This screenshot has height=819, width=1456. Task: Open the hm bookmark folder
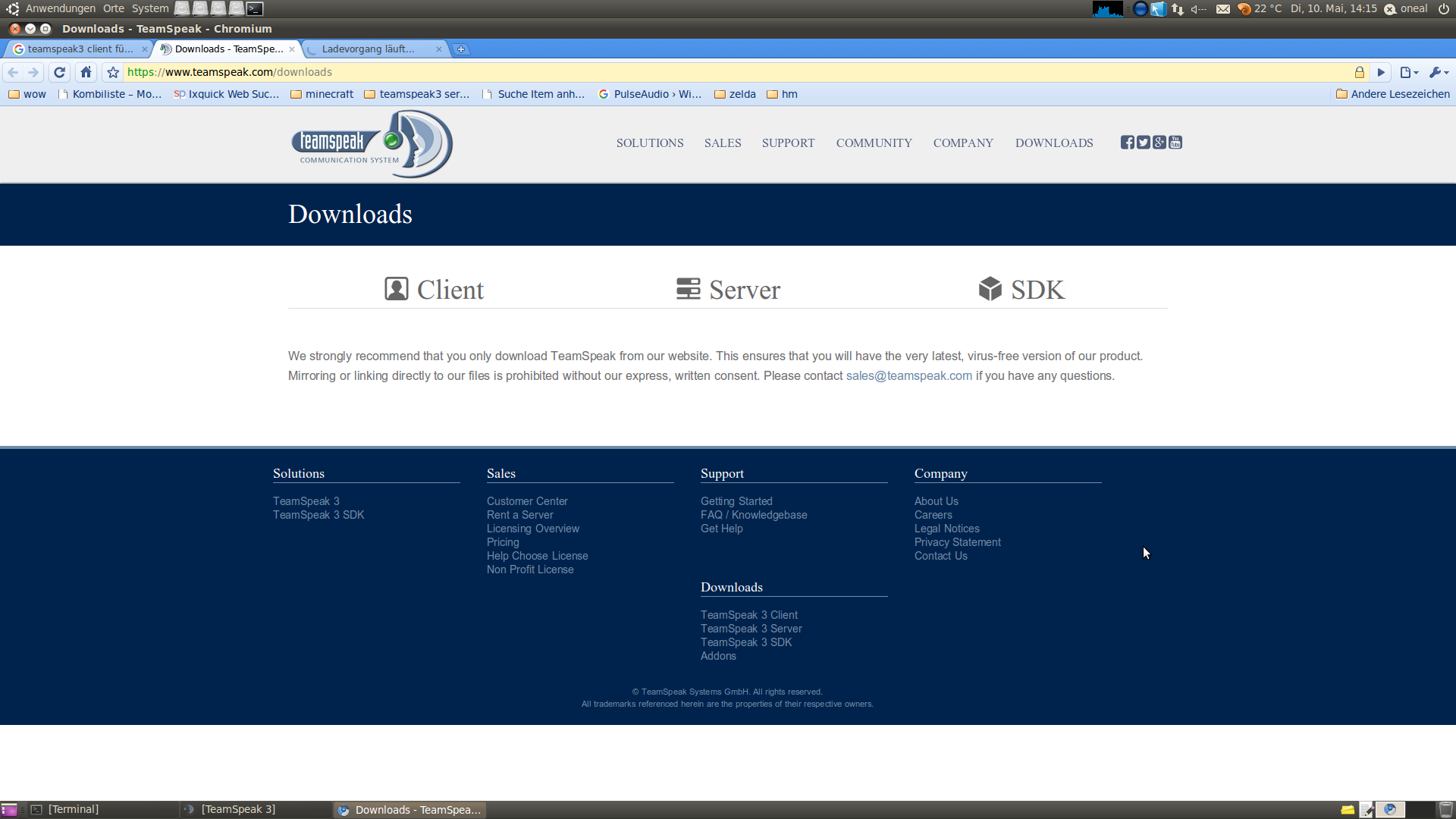click(782, 94)
